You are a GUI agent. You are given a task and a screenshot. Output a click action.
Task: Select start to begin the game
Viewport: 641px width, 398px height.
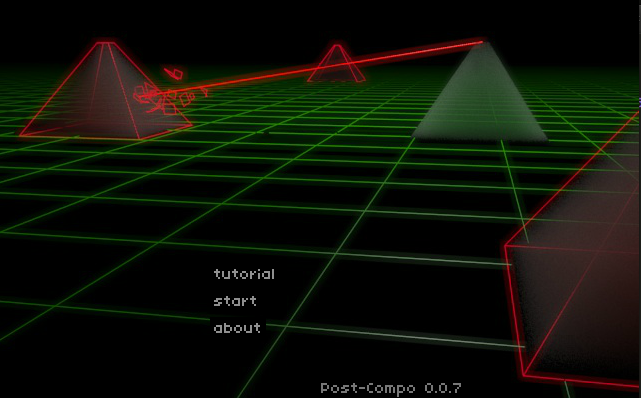235,301
